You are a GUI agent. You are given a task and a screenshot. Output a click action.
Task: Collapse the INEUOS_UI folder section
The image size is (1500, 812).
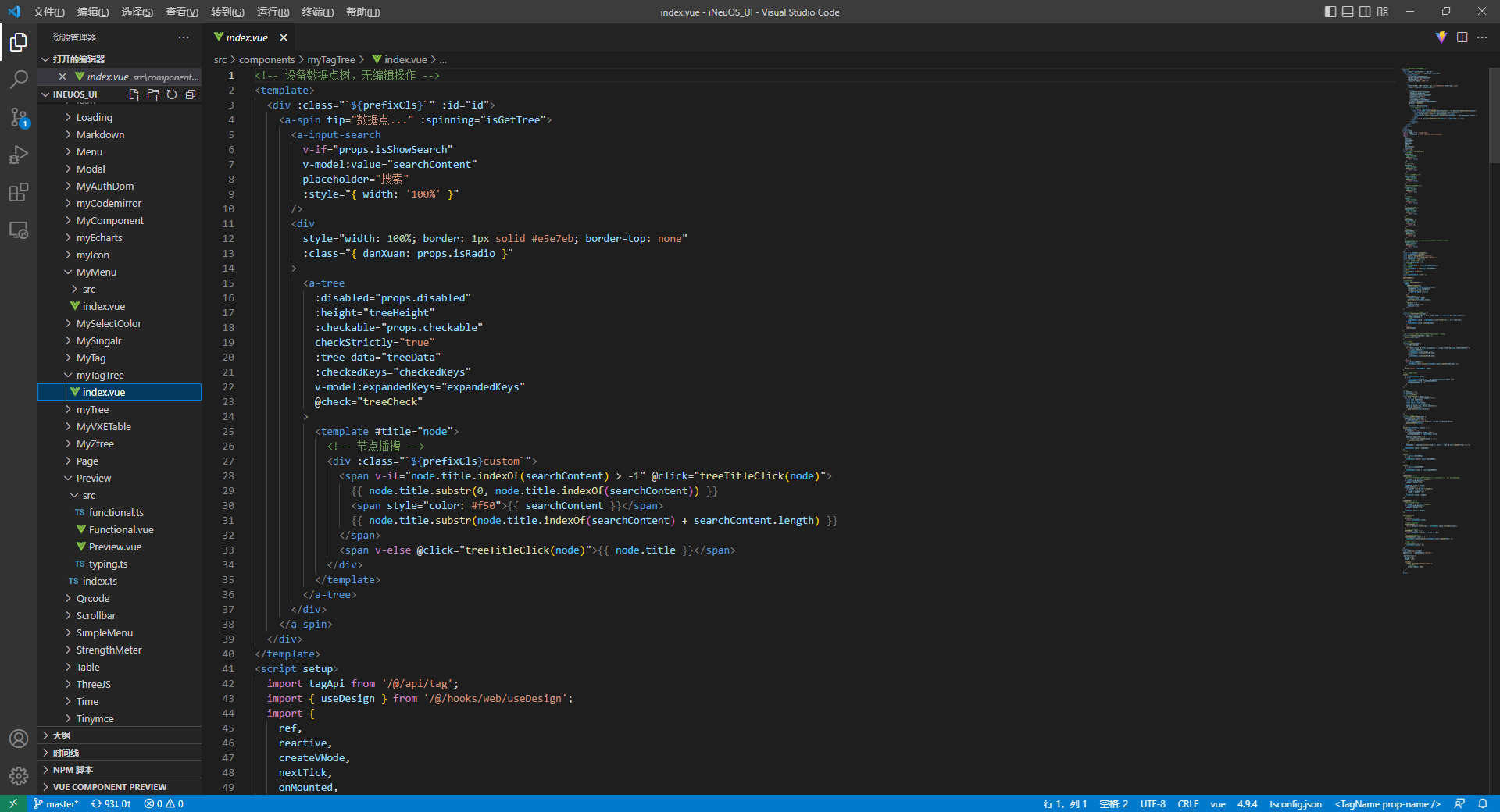click(x=75, y=94)
